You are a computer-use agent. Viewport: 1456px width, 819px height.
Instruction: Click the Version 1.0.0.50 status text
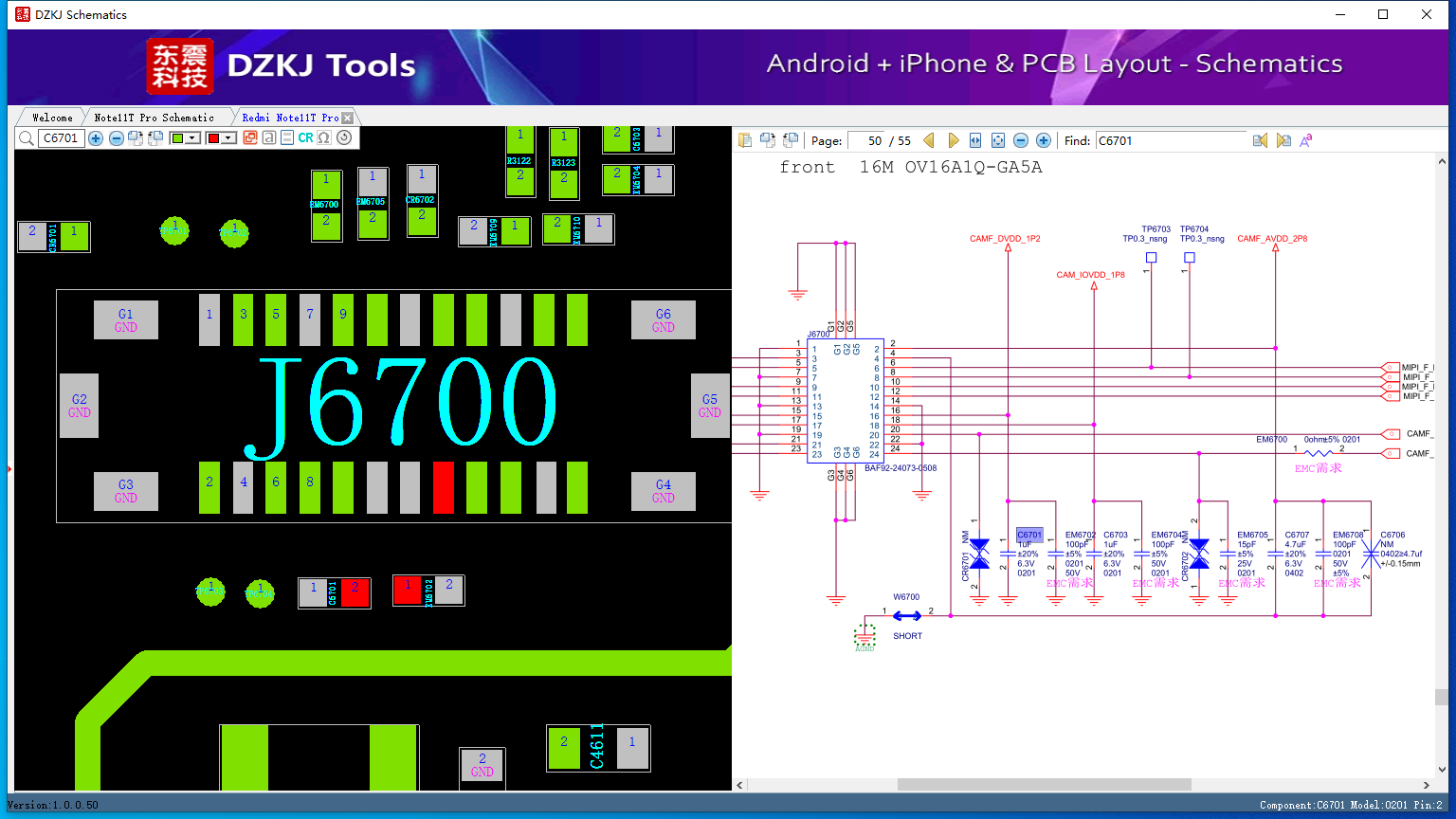[53, 805]
